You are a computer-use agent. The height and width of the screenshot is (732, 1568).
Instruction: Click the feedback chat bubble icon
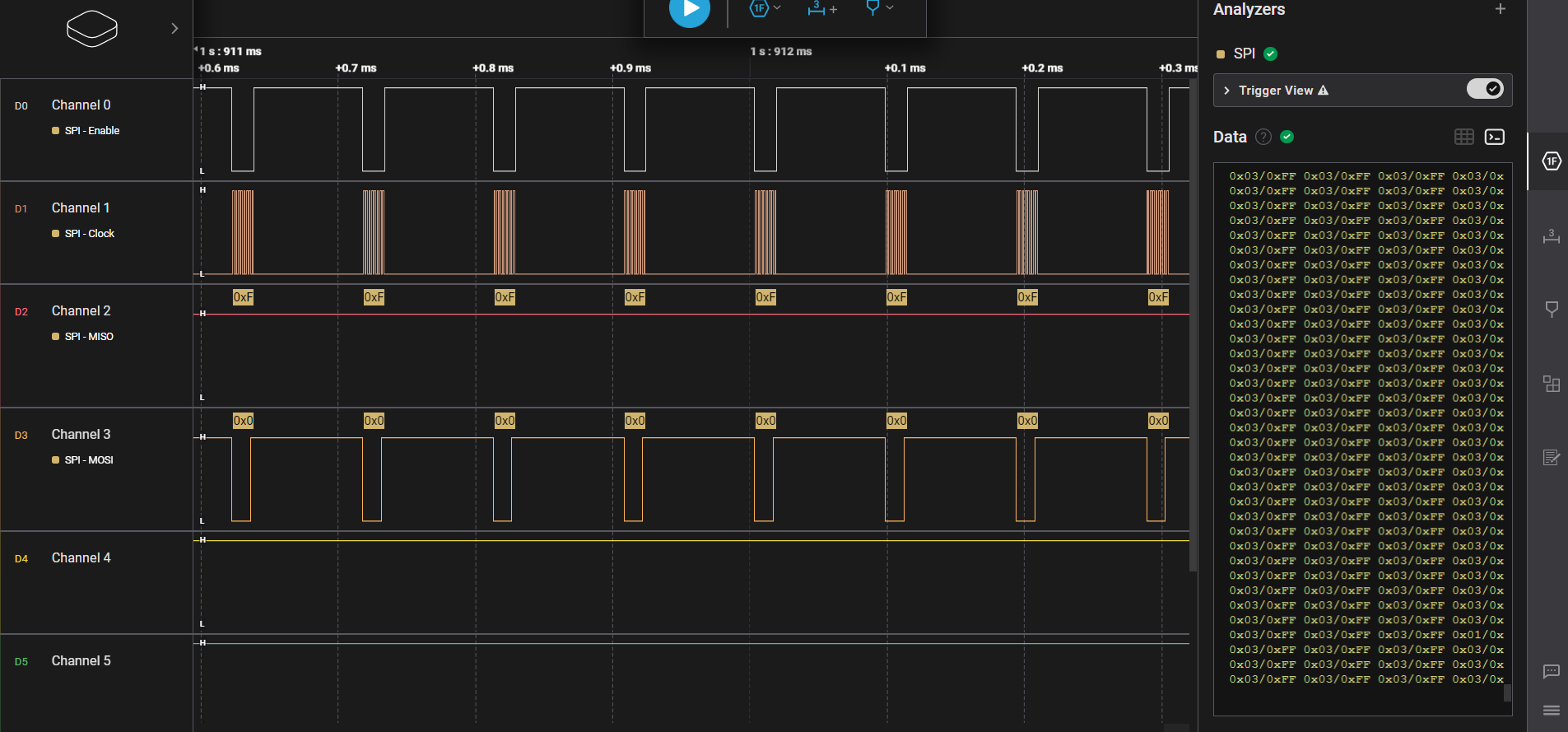coord(1551,672)
